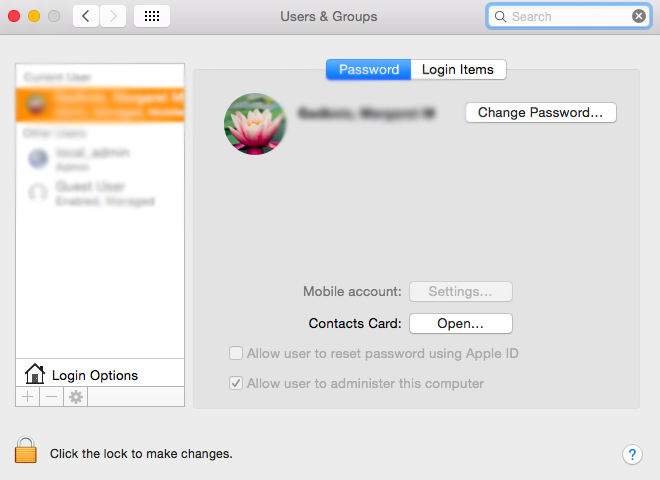Viewport: 660px width, 480px height.
Task: Add a user with the plus button
Action: coord(27,397)
